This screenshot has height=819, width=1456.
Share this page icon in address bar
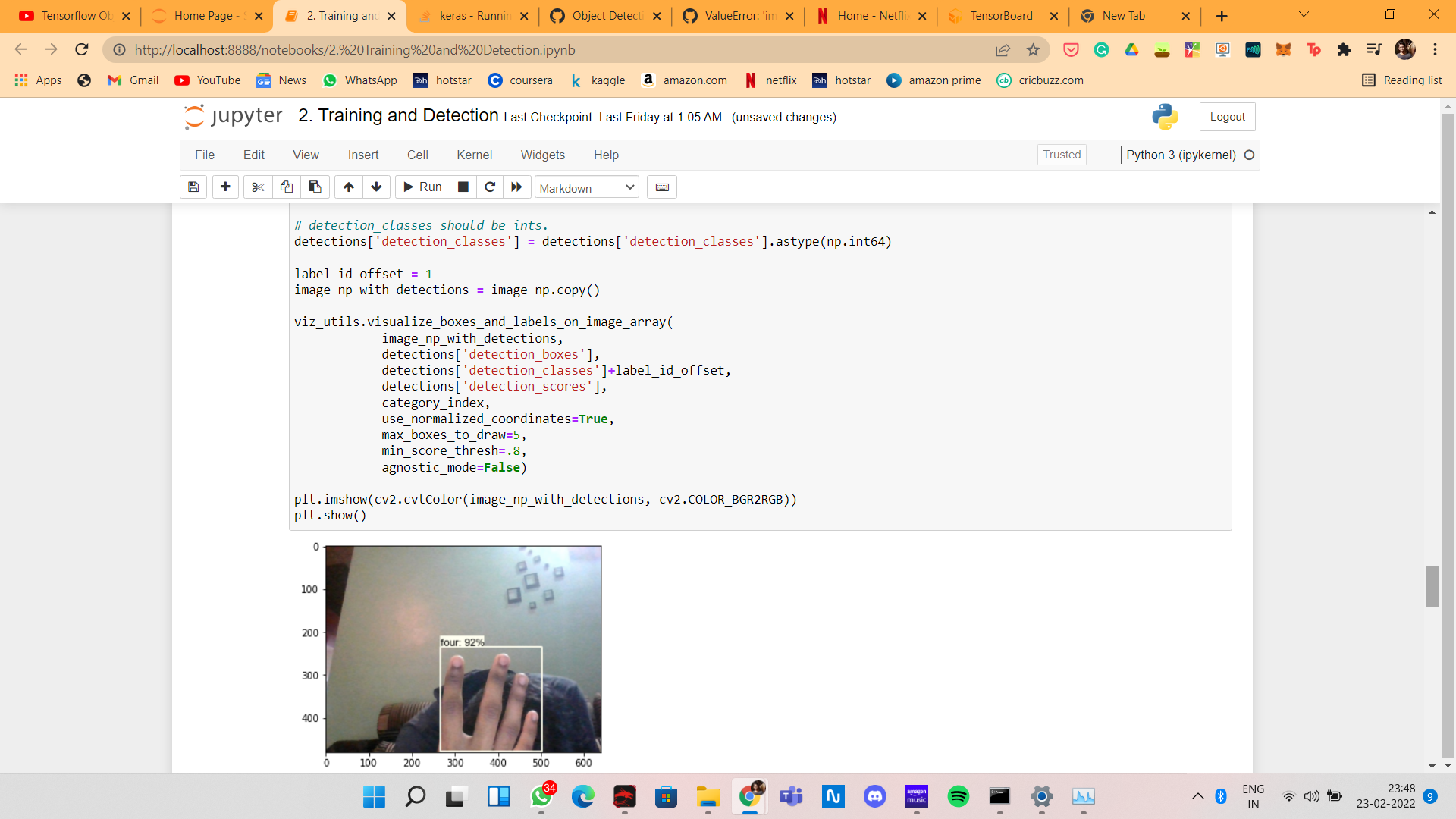1003,49
